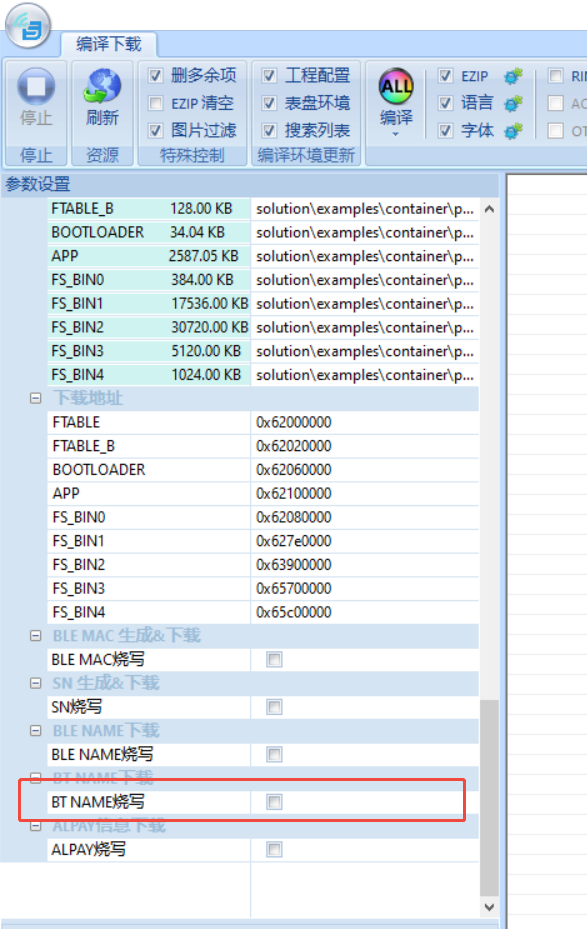Click the FS_BIN3 address 0x65700000 field
The height and width of the screenshot is (929, 587).
click(364, 588)
